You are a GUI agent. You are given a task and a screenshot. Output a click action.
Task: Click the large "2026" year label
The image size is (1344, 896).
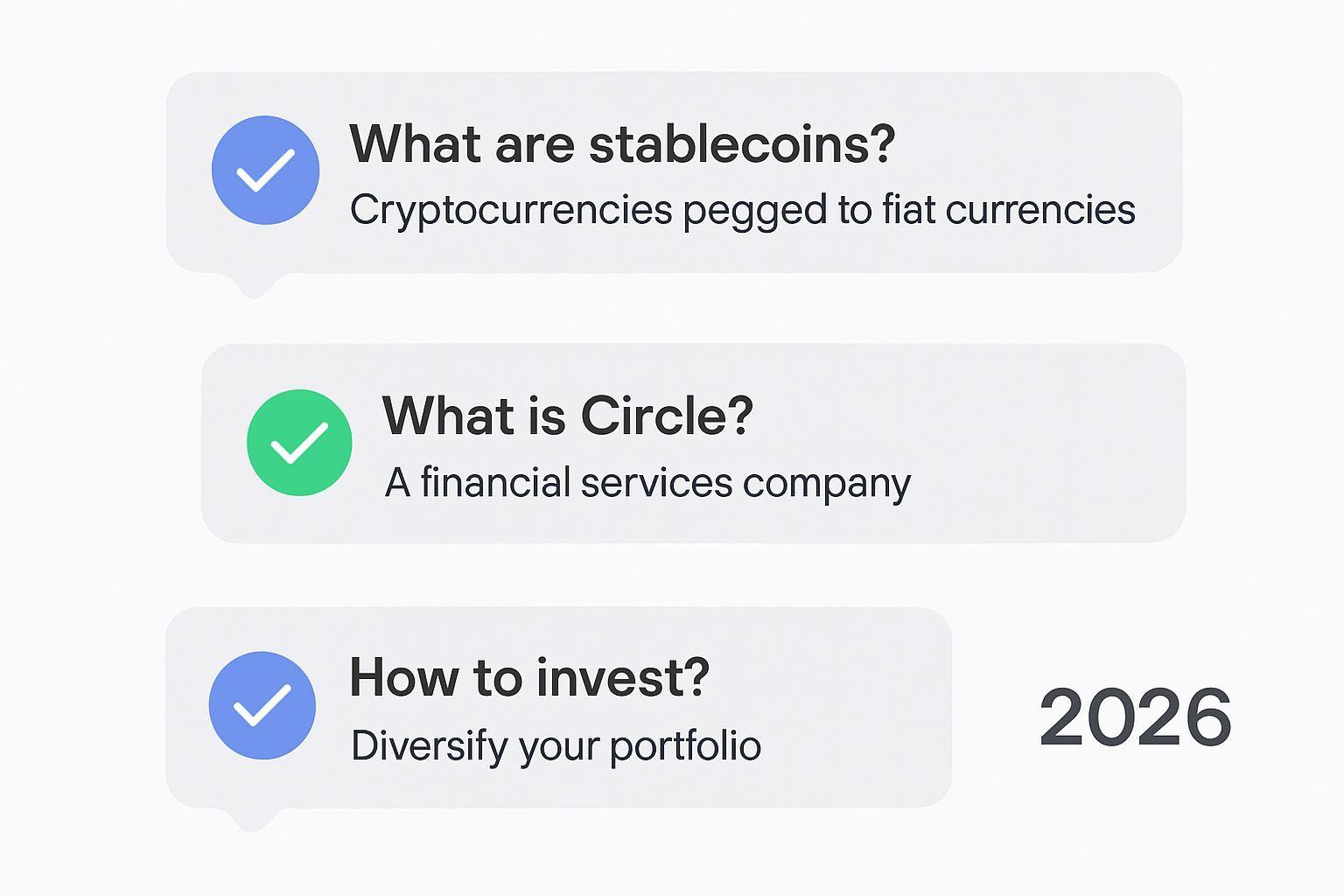pos(1135,717)
